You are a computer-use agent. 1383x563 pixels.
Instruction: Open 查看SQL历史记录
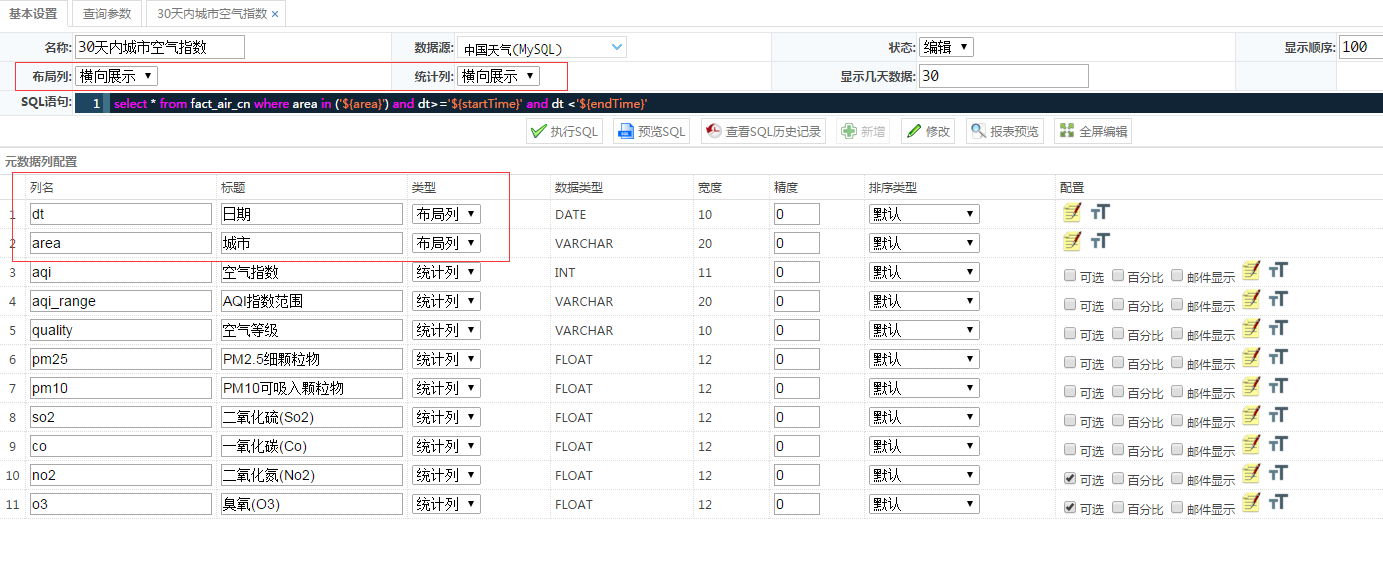(x=763, y=131)
